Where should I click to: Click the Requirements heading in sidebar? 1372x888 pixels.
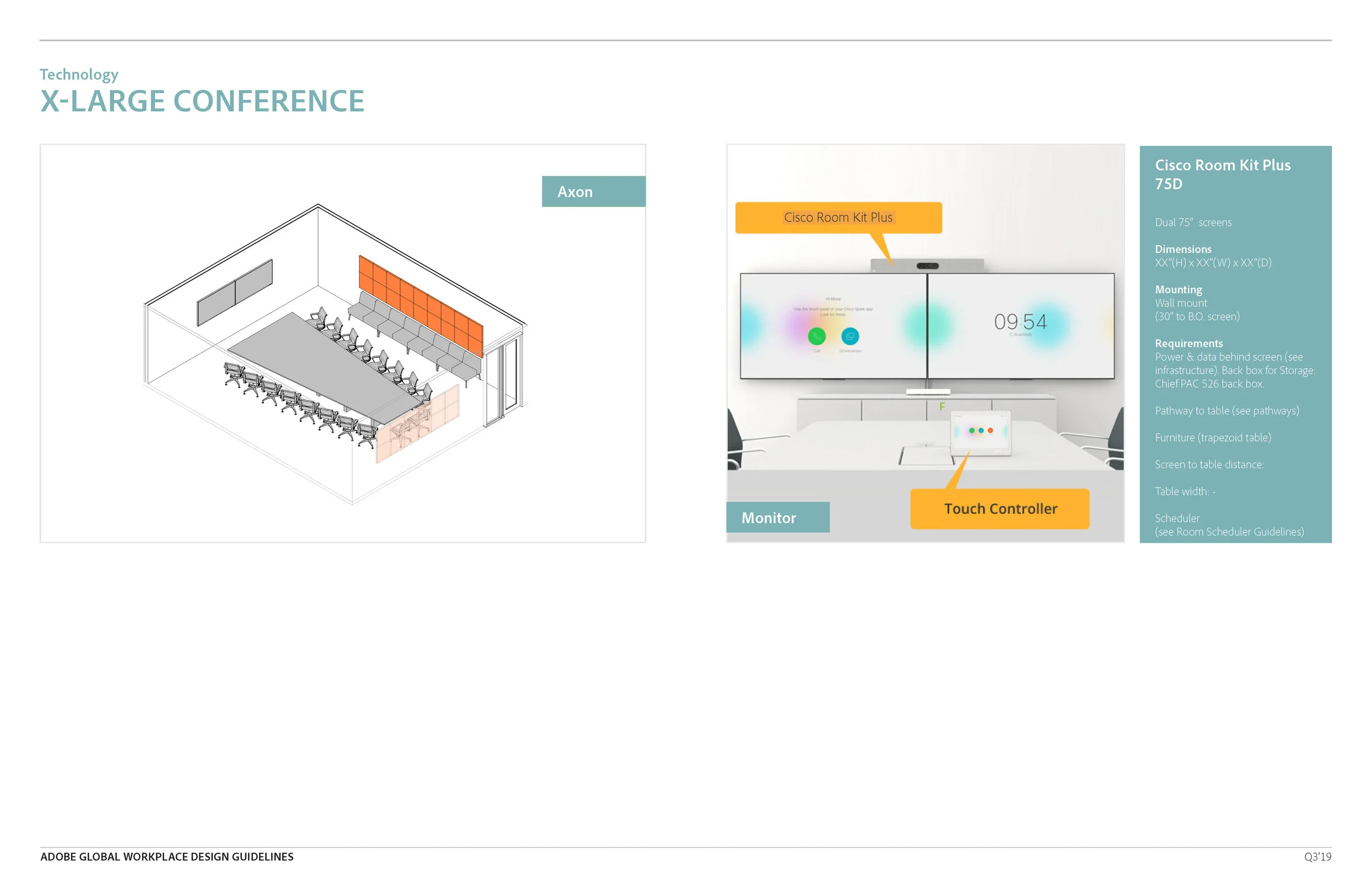click(1188, 343)
